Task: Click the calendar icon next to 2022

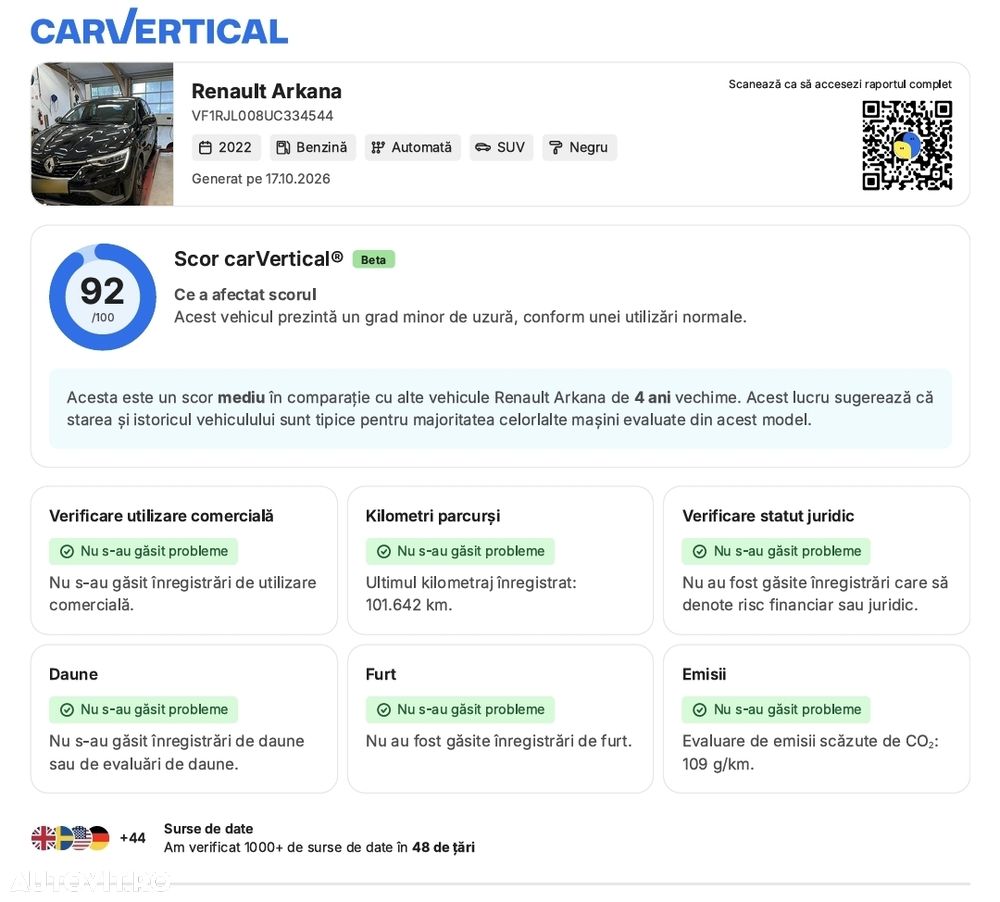Action: [x=205, y=148]
